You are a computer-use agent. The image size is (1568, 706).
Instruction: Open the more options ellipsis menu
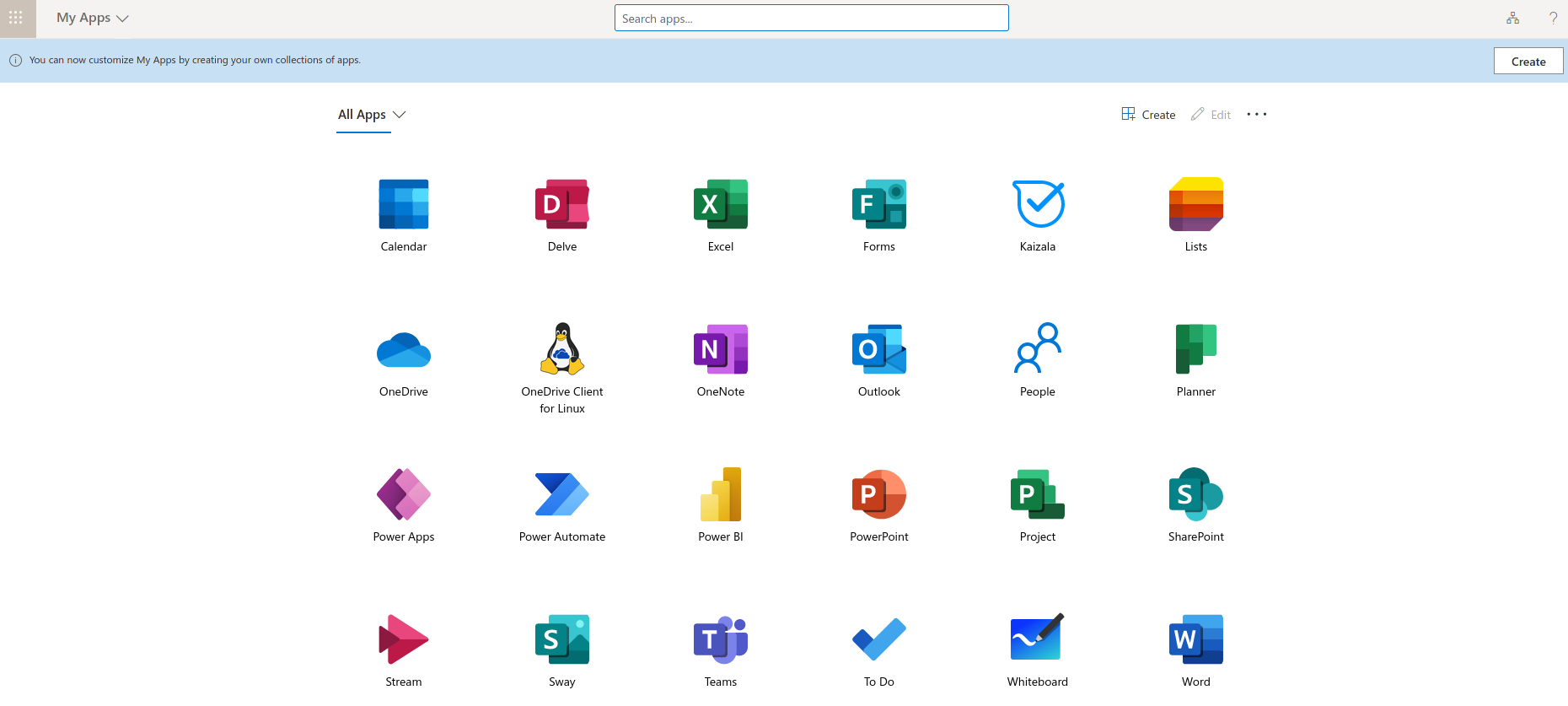click(x=1256, y=115)
